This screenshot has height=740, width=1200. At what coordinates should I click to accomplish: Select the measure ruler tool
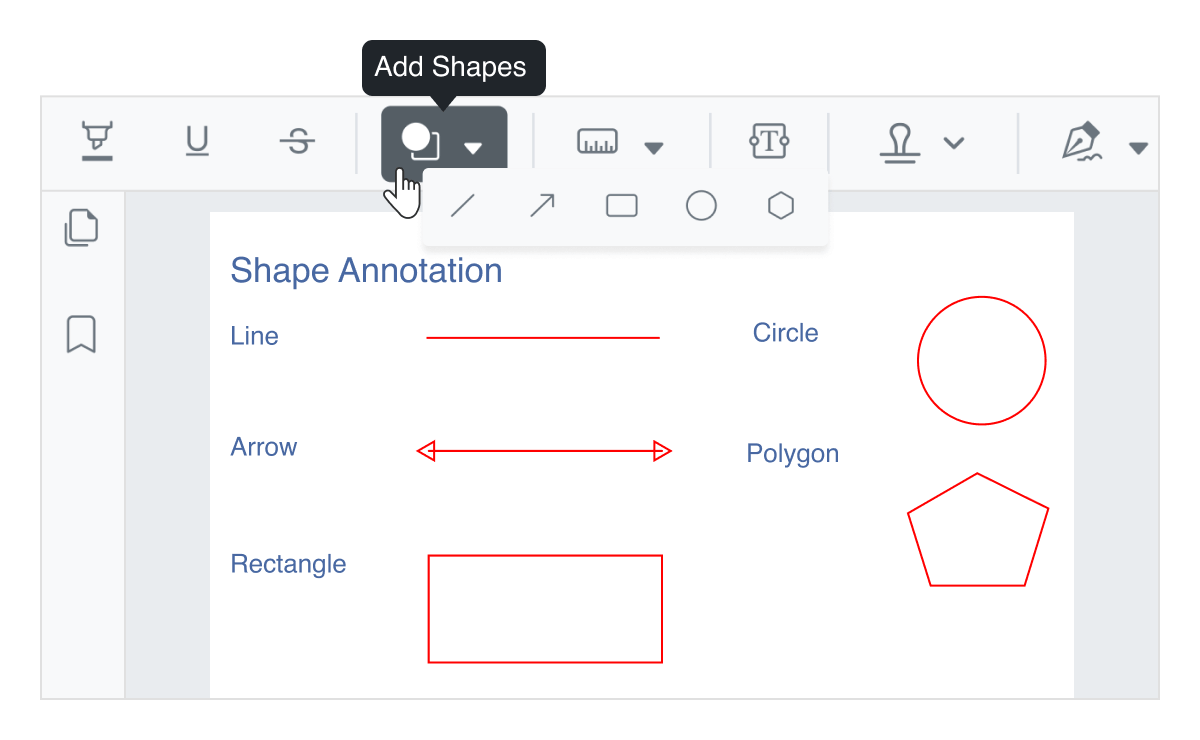[x=598, y=142]
